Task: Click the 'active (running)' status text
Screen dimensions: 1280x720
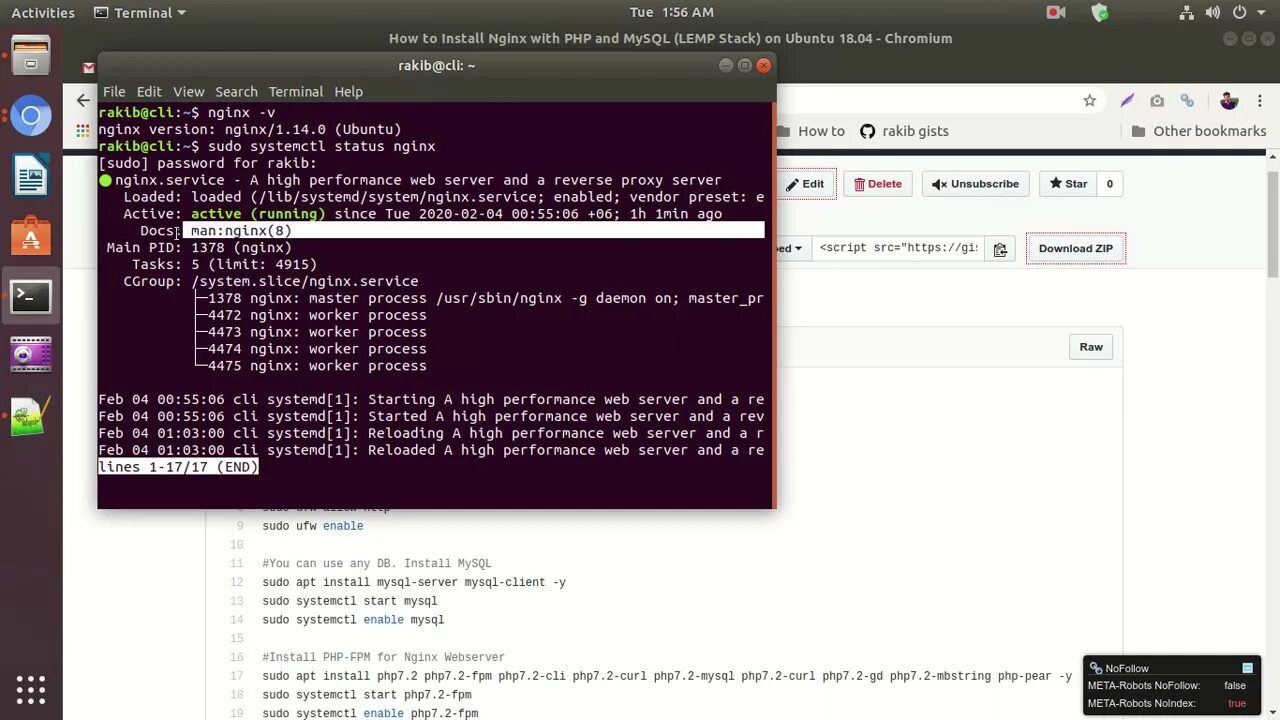Action: click(258, 214)
